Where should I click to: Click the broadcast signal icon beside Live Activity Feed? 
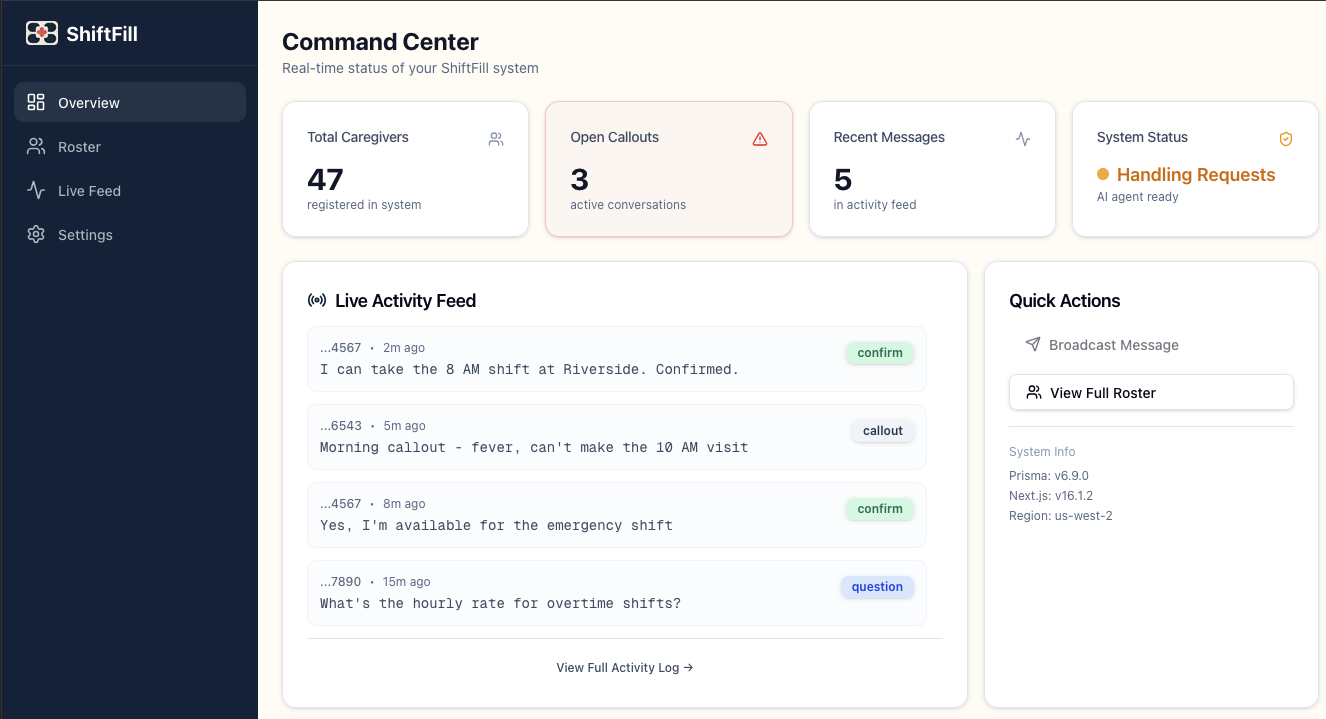pyautogui.click(x=317, y=300)
